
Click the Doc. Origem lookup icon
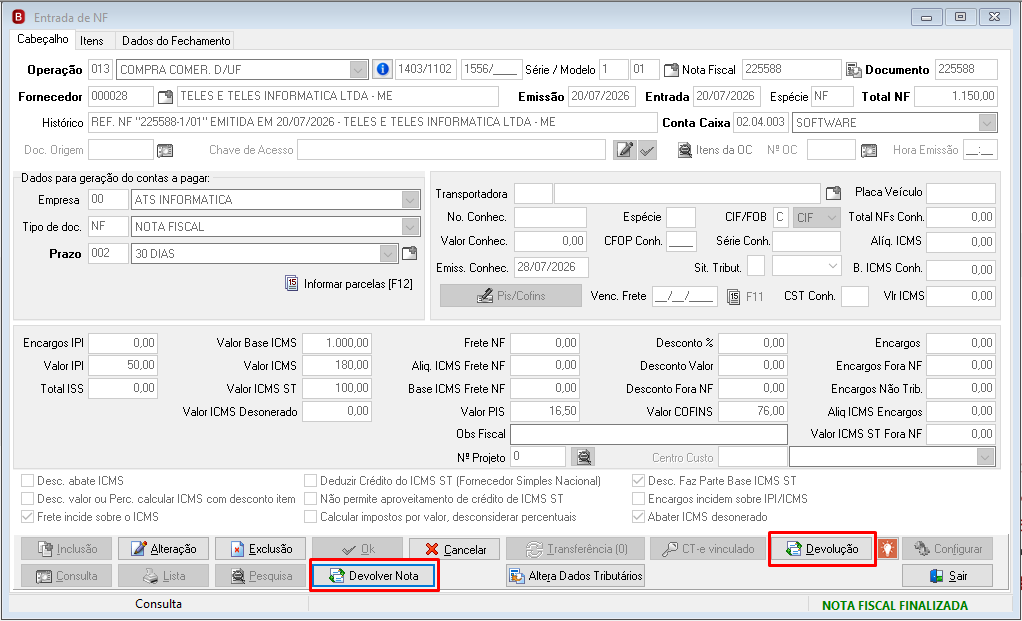(x=165, y=151)
